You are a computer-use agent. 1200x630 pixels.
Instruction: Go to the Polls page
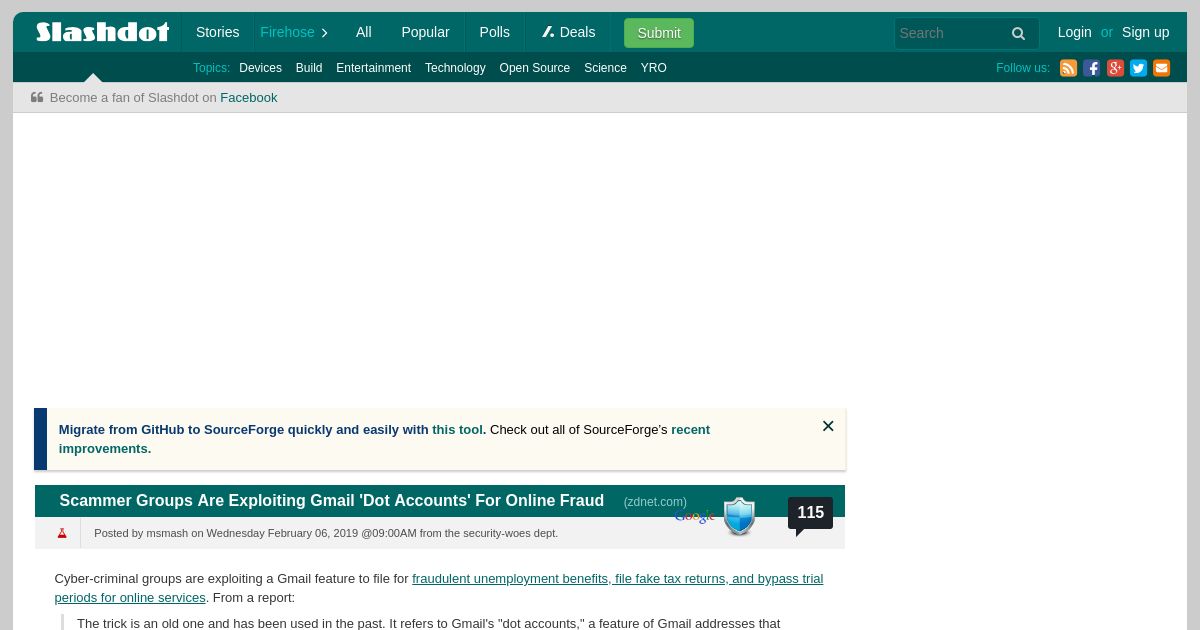(x=494, y=32)
